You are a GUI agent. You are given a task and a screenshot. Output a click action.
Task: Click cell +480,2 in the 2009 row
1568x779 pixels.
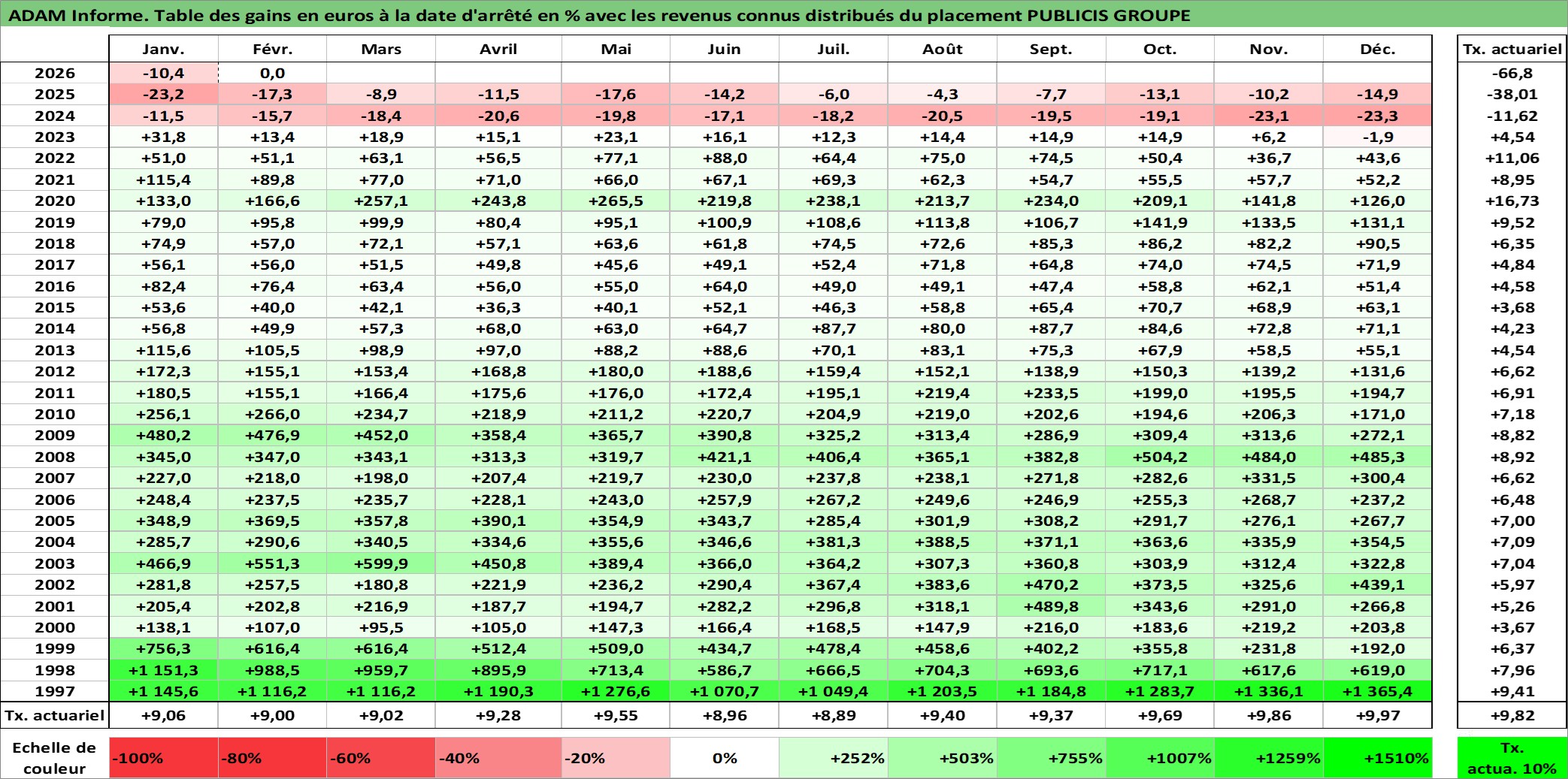164,435
